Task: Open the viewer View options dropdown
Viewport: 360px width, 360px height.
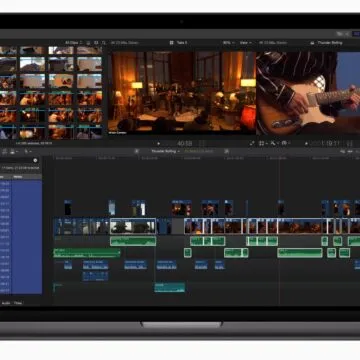Action: coord(246,43)
